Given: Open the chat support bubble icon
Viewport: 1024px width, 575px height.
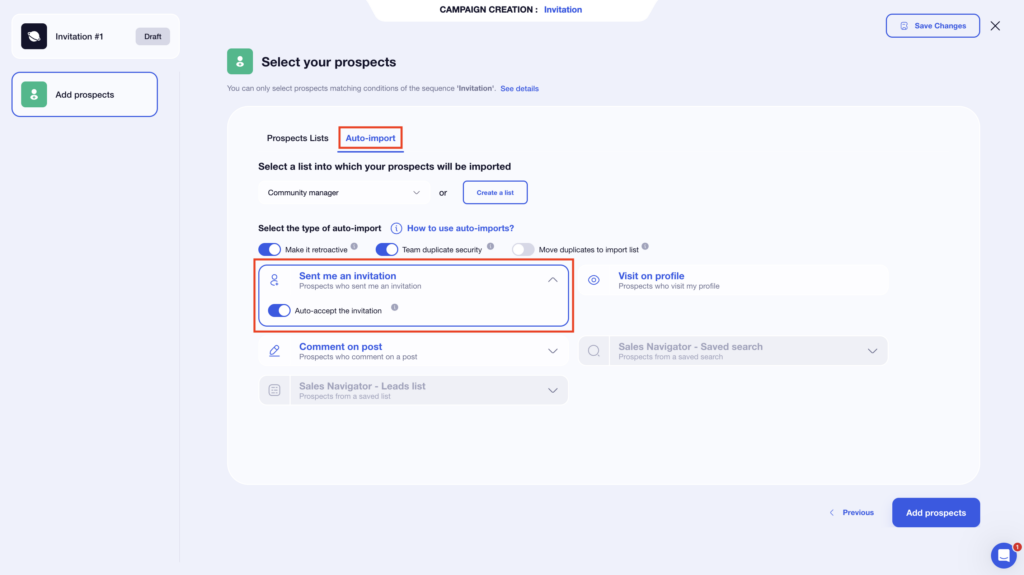Looking at the screenshot, I should 1003,555.
